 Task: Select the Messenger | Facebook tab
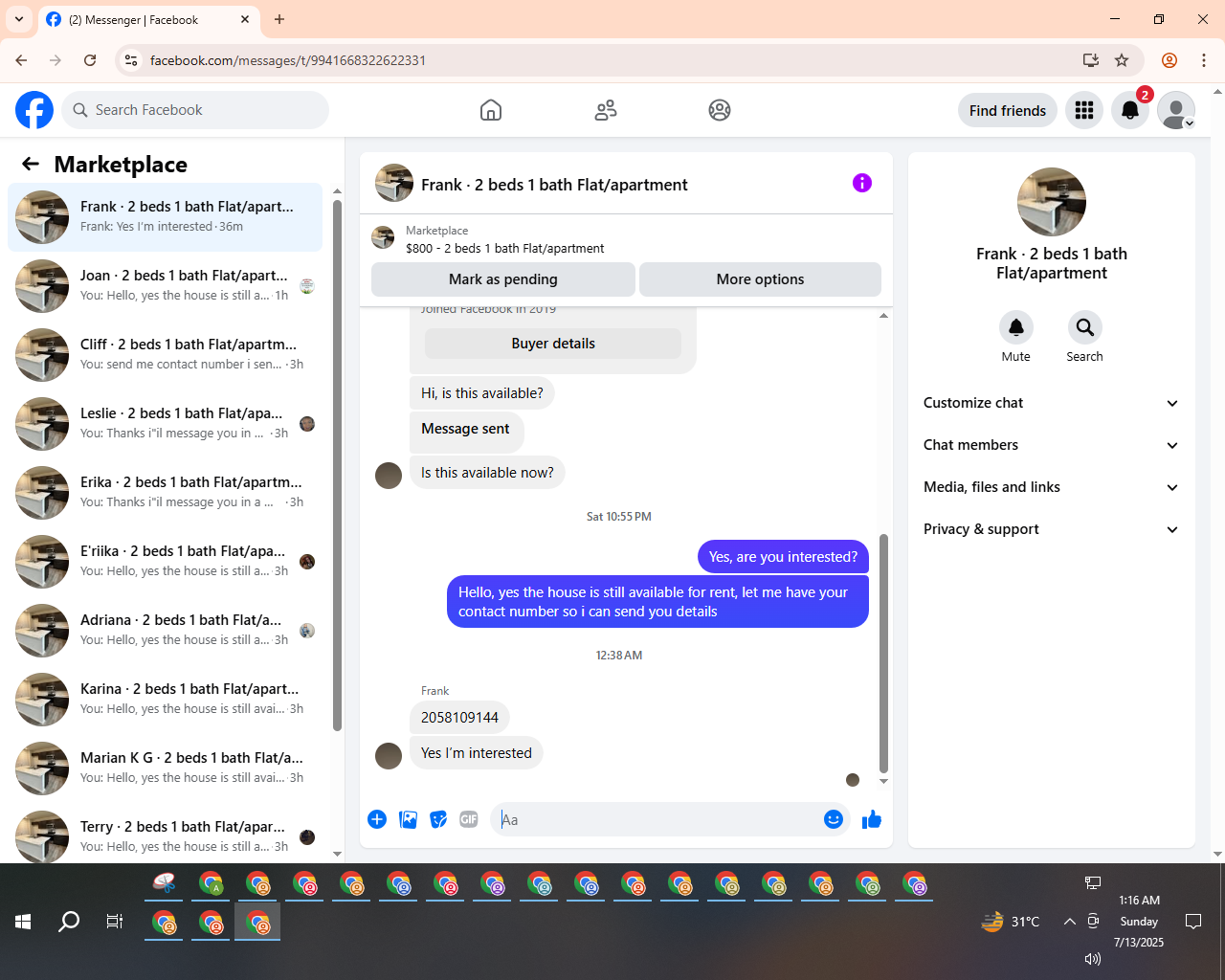[x=148, y=19]
